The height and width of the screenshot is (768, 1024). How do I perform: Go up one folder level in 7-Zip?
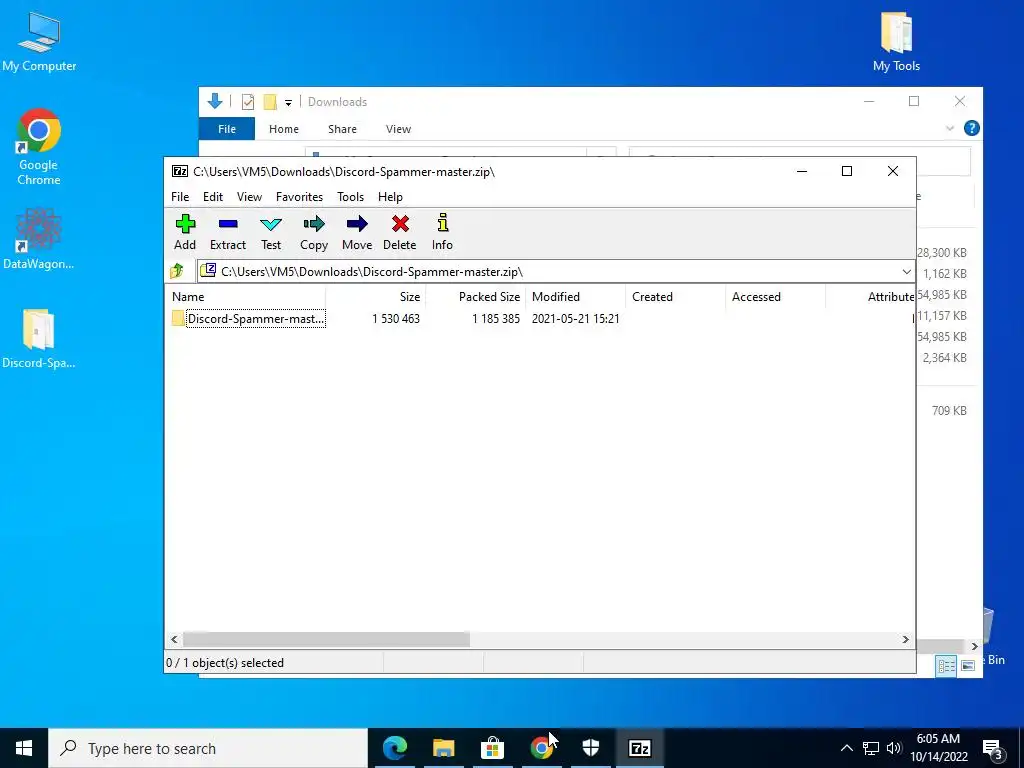[176, 271]
